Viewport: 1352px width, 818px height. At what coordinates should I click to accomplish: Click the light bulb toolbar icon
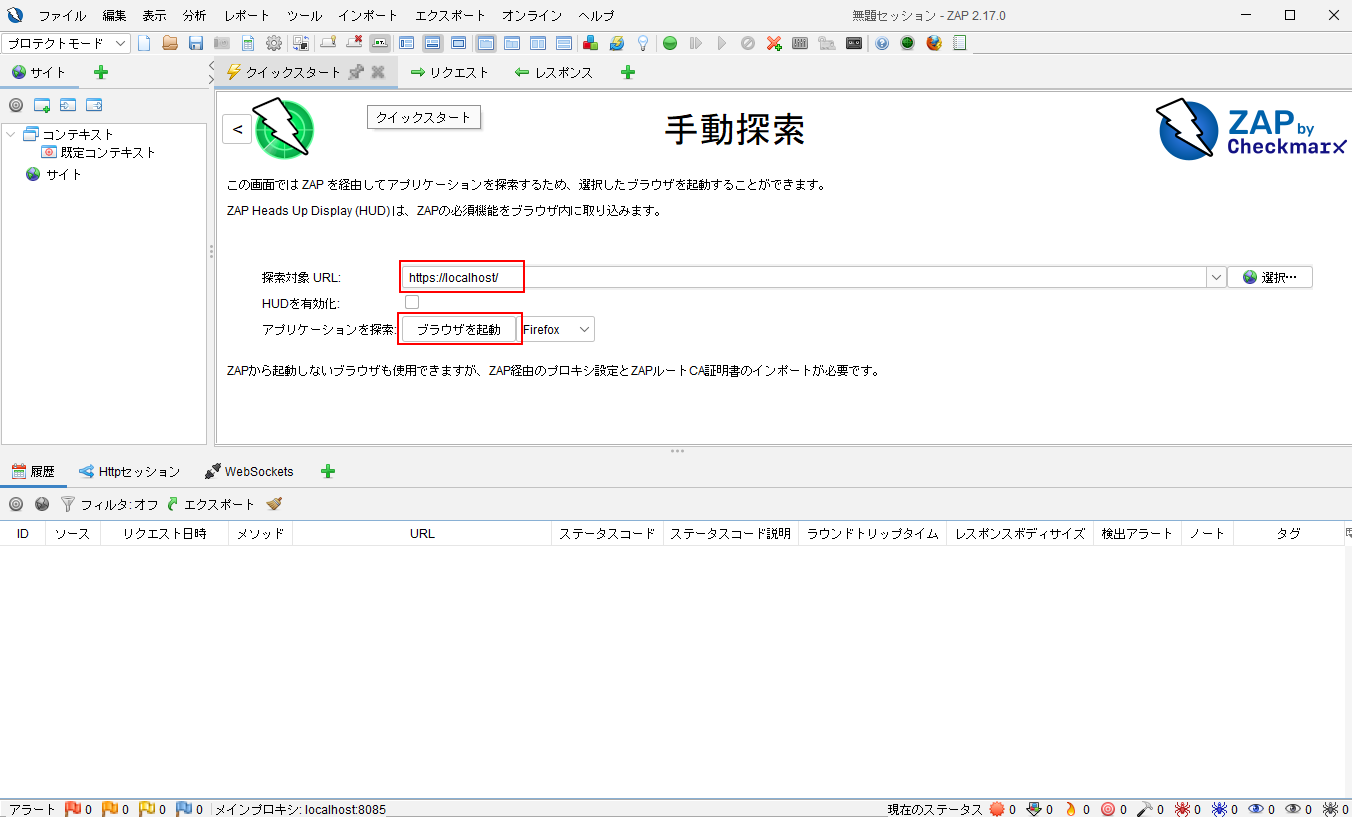point(643,43)
